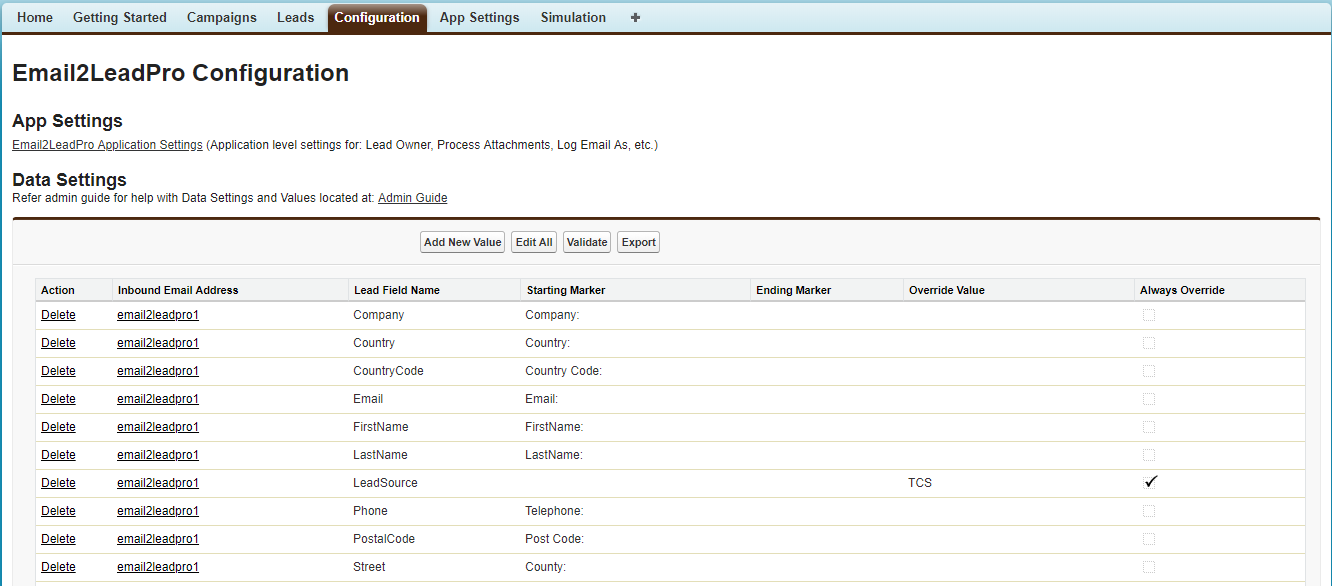Click email2leadpro1 link on the FirstName row
Viewport: 1332px width, 586px height.
point(158,426)
